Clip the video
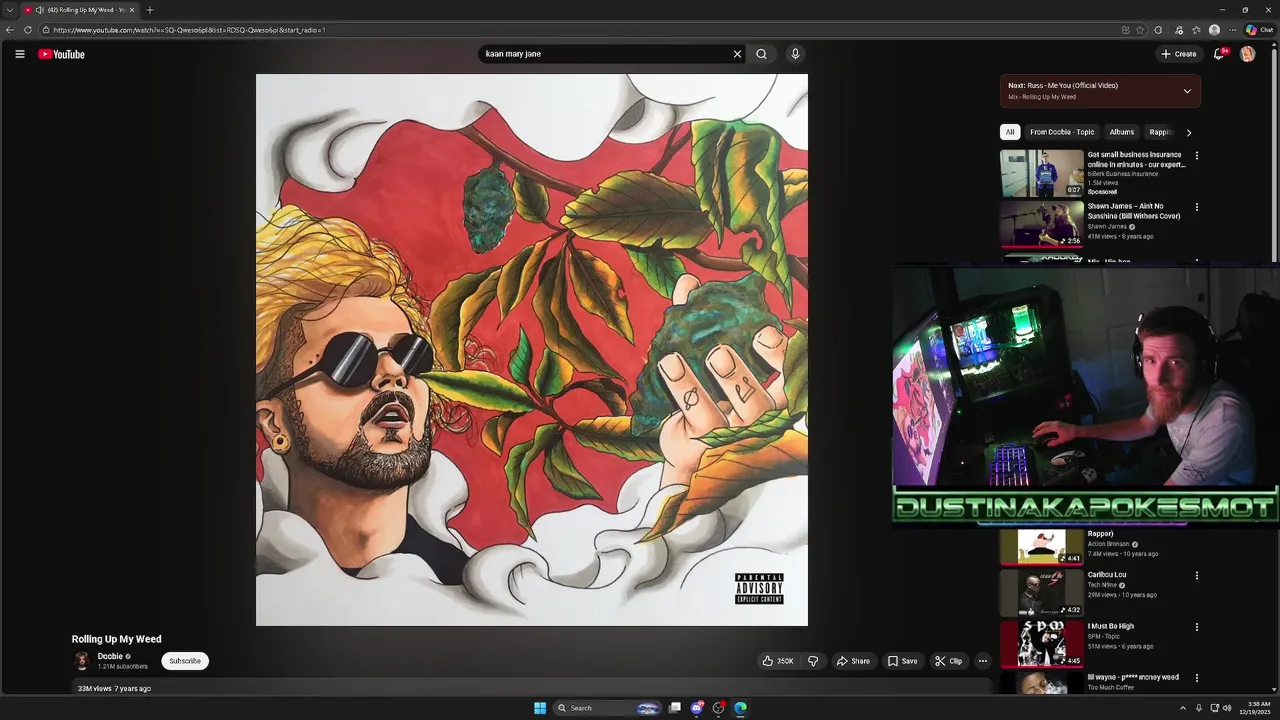This screenshot has width=1280, height=720. click(x=948, y=661)
